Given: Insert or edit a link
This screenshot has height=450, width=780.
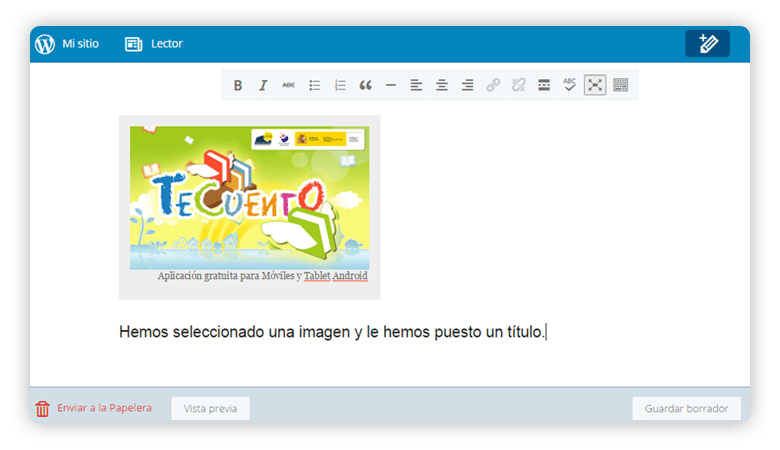Looking at the screenshot, I should click(x=493, y=86).
